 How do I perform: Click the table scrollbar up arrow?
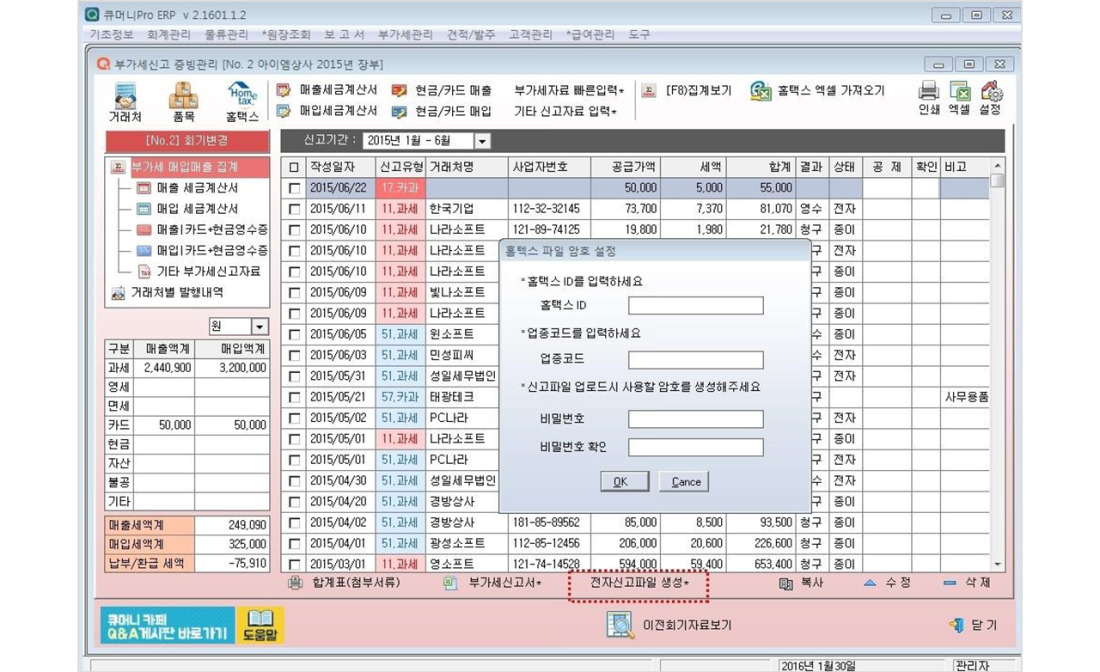(x=997, y=166)
